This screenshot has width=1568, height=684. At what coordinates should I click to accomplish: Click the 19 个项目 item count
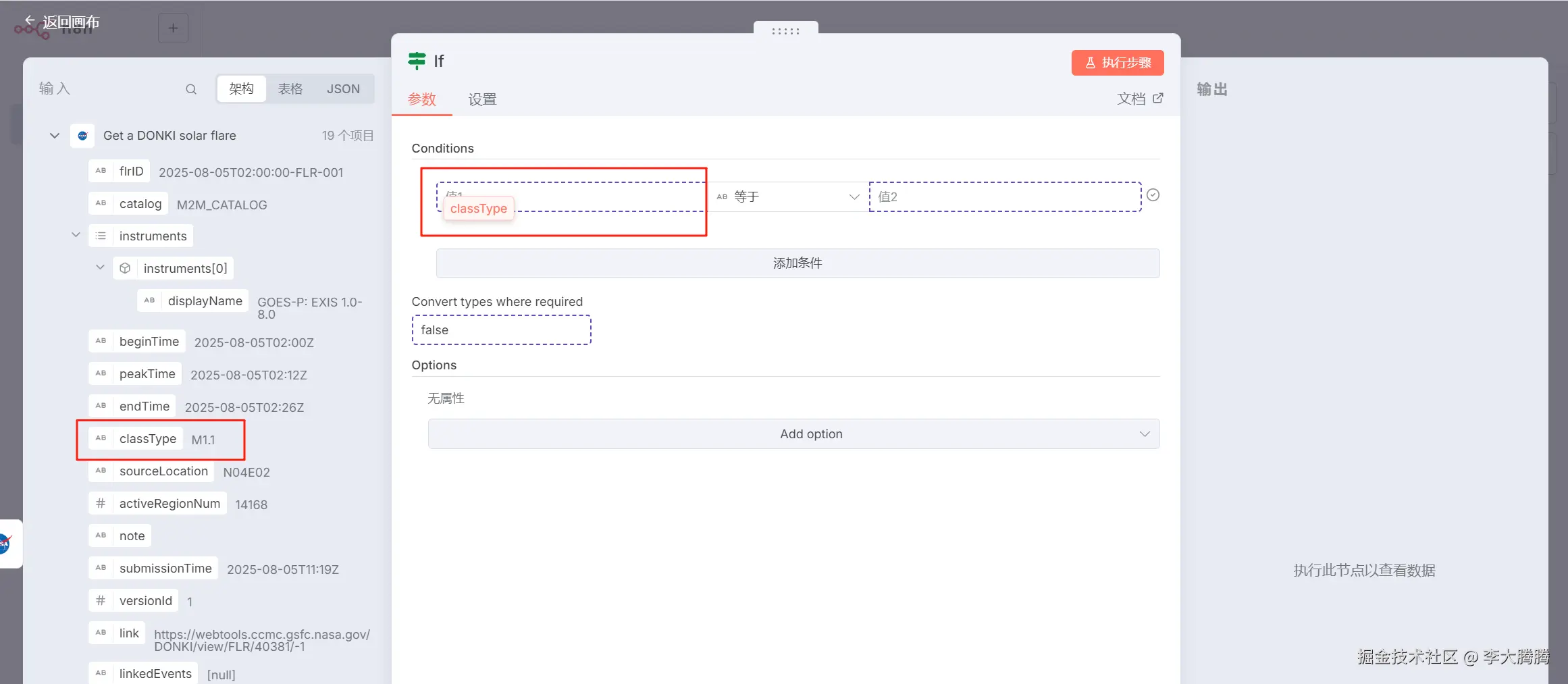pyautogui.click(x=348, y=136)
